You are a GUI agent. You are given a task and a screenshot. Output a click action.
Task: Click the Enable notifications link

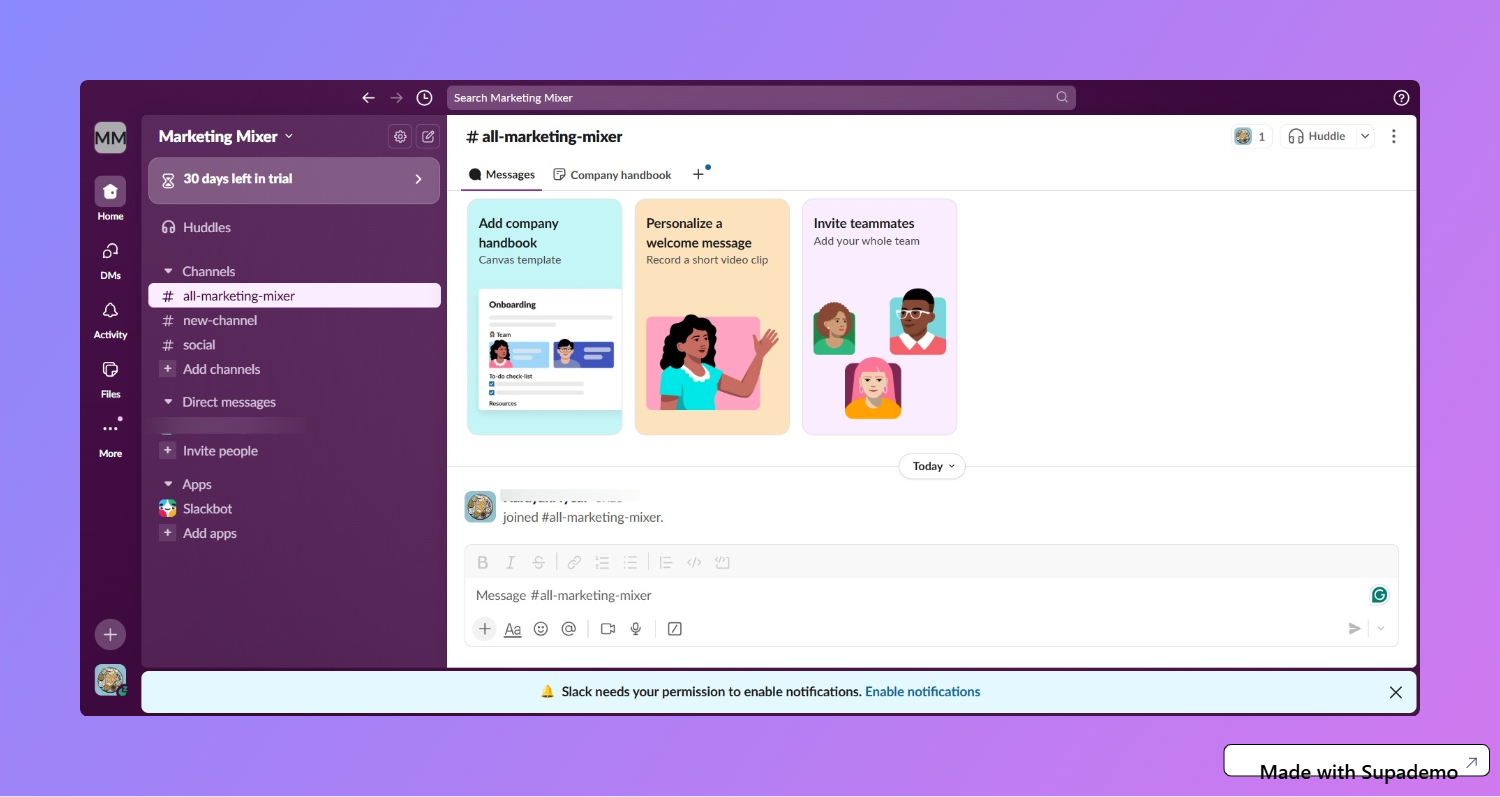pos(922,692)
